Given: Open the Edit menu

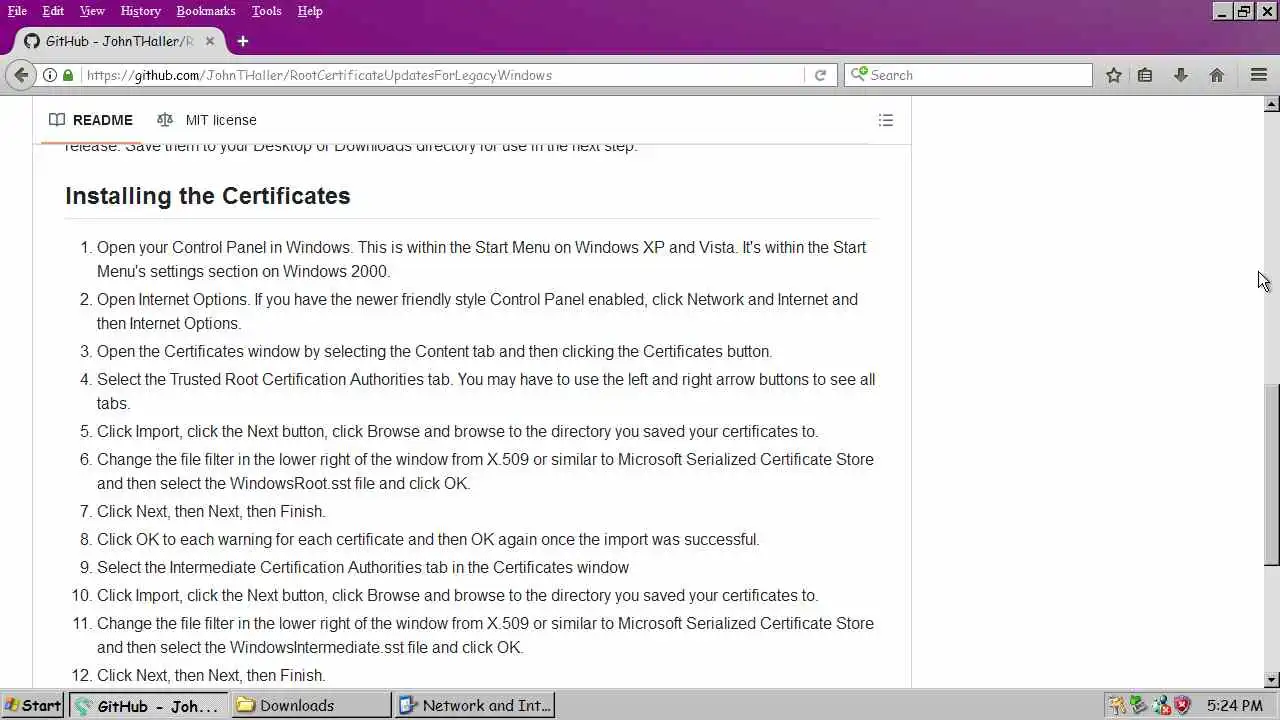Looking at the screenshot, I should coord(53,11).
